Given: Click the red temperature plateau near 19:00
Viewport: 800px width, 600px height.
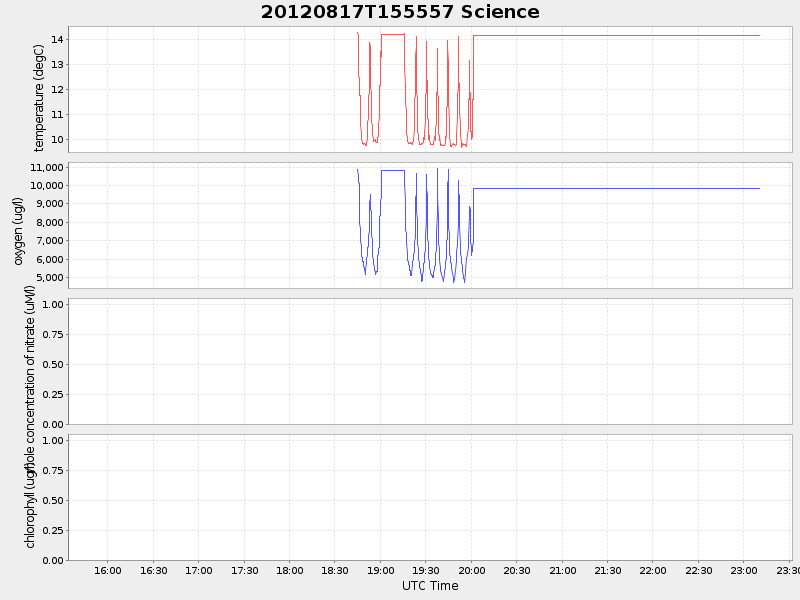Looking at the screenshot, I should click(x=393, y=34).
